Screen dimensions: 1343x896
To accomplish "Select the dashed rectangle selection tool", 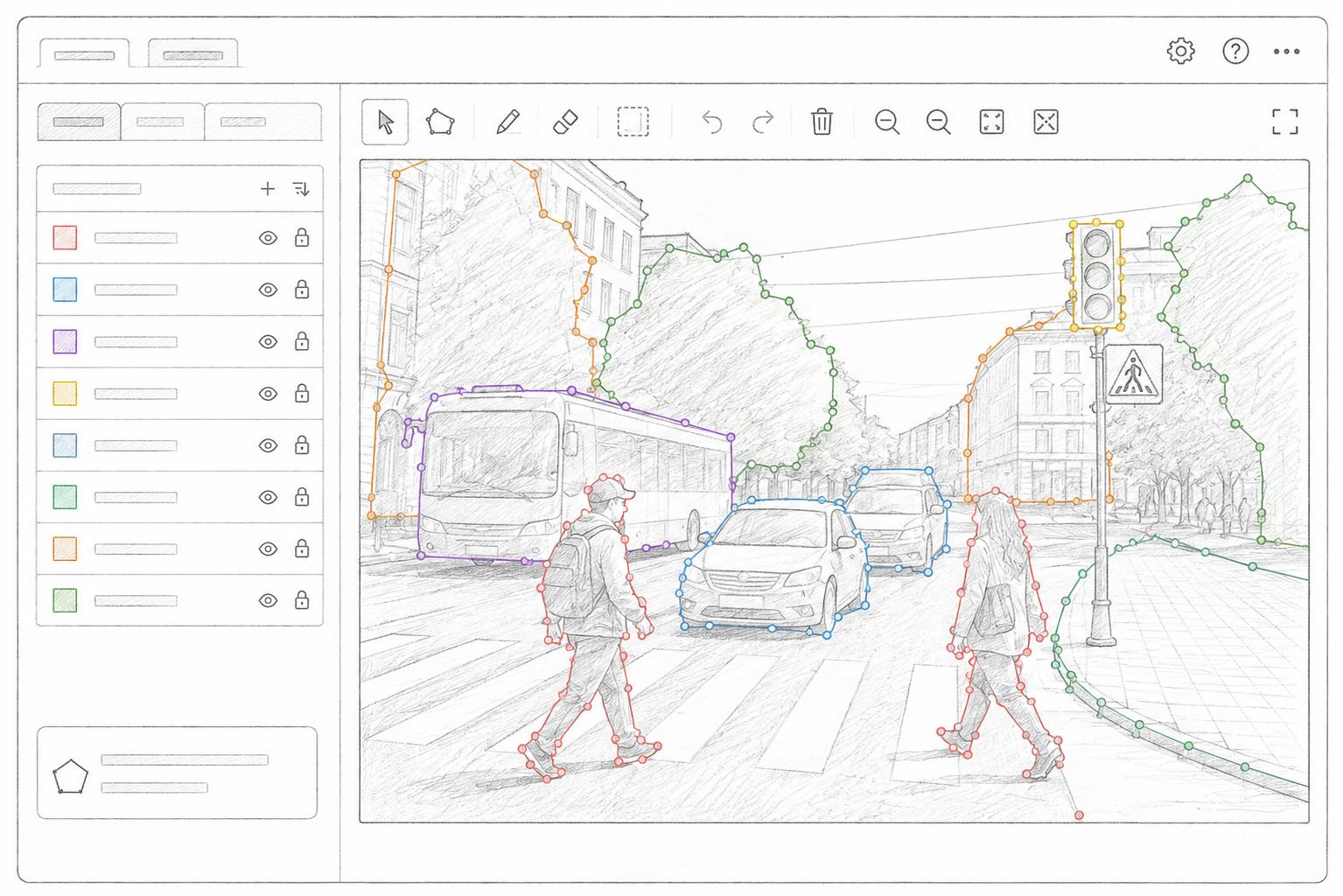I will click(633, 122).
